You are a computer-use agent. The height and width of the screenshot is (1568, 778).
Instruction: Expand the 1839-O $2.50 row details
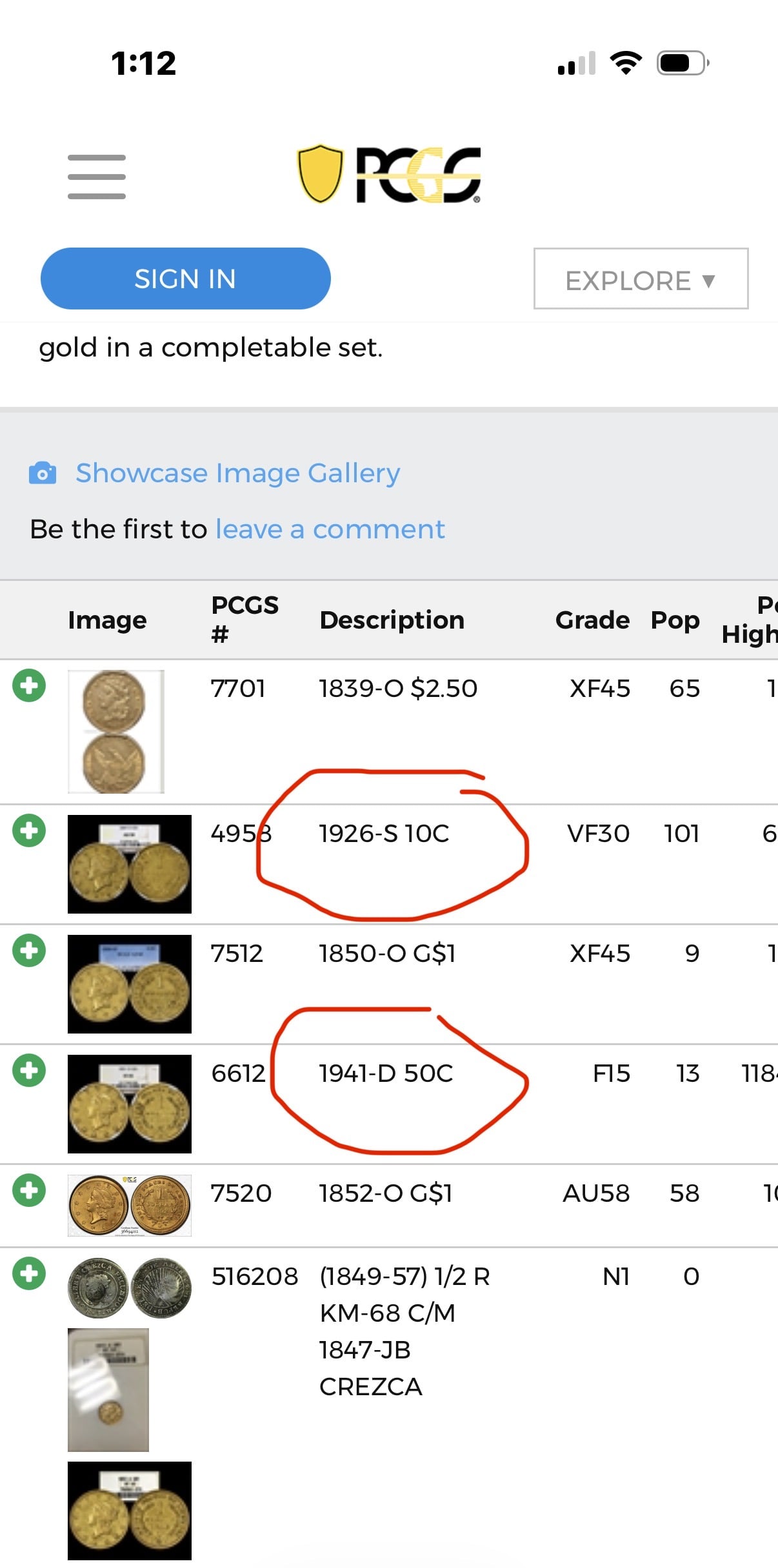tap(29, 685)
